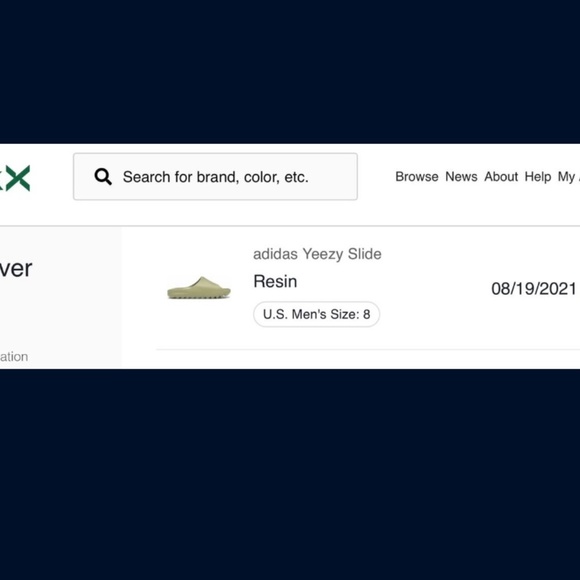Click the search magnifier icon
The height and width of the screenshot is (580, 580).
click(103, 177)
